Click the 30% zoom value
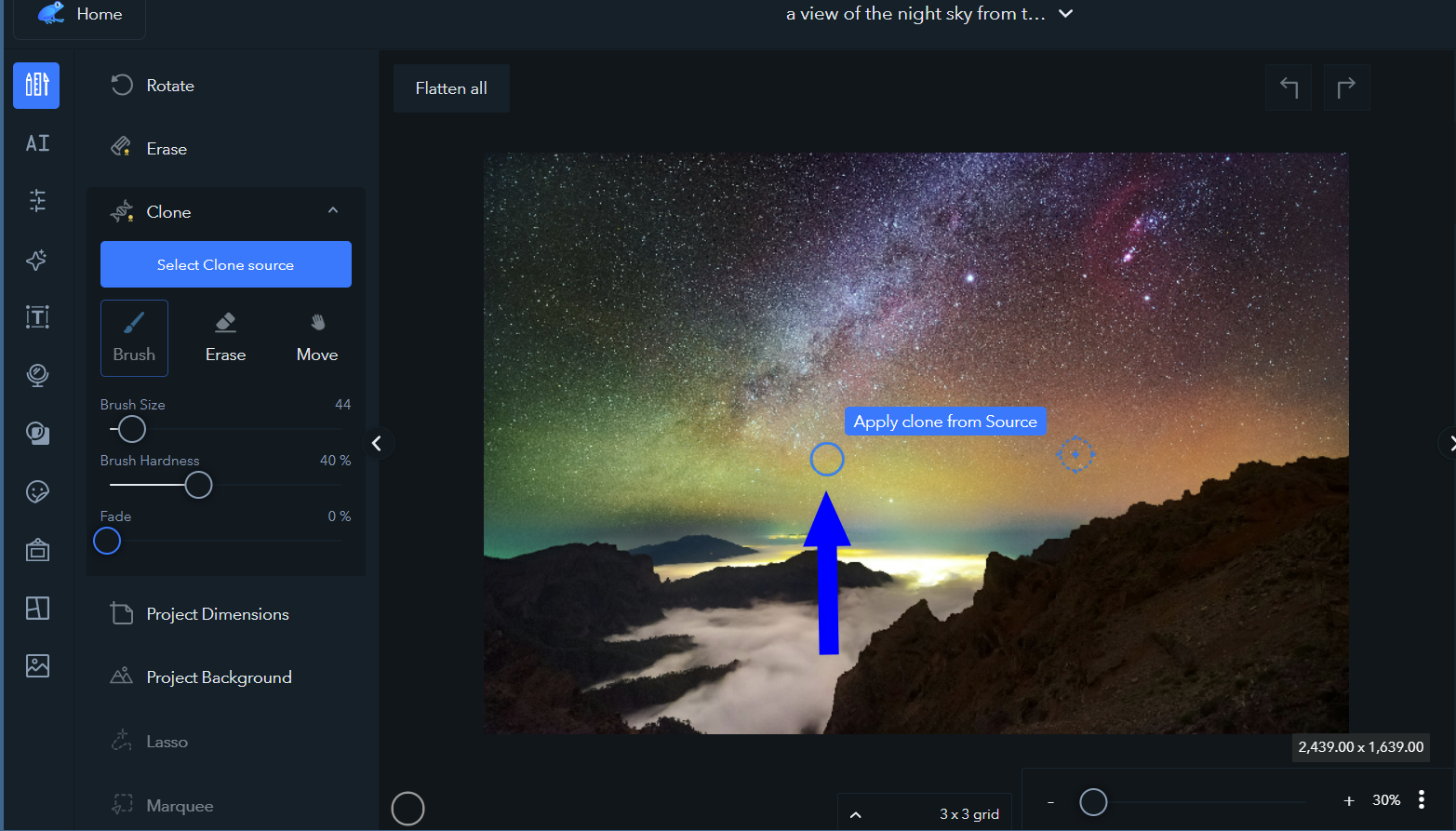 pyautogui.click(x=1386, y=800)
